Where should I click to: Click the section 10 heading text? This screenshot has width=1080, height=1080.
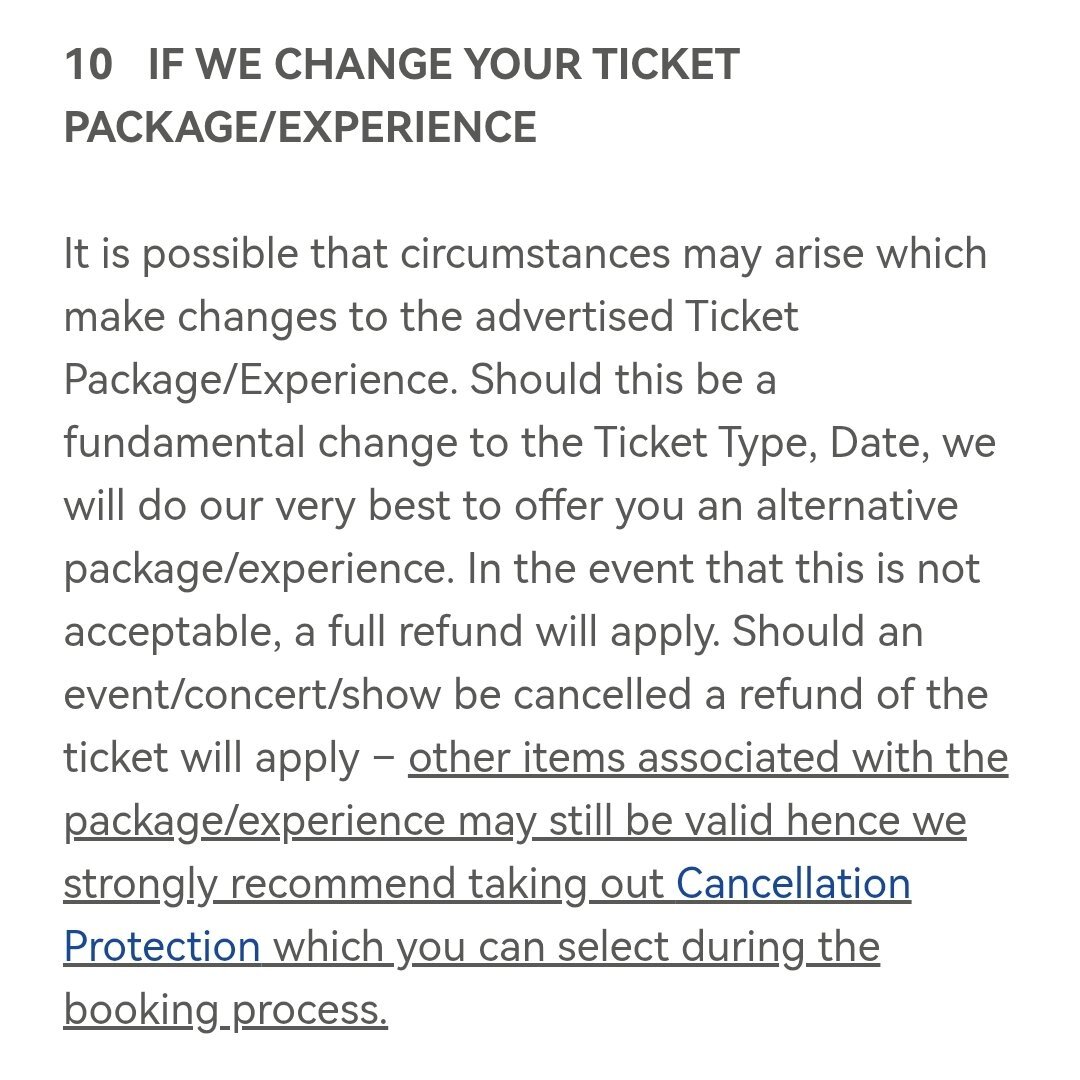(442, 66)
